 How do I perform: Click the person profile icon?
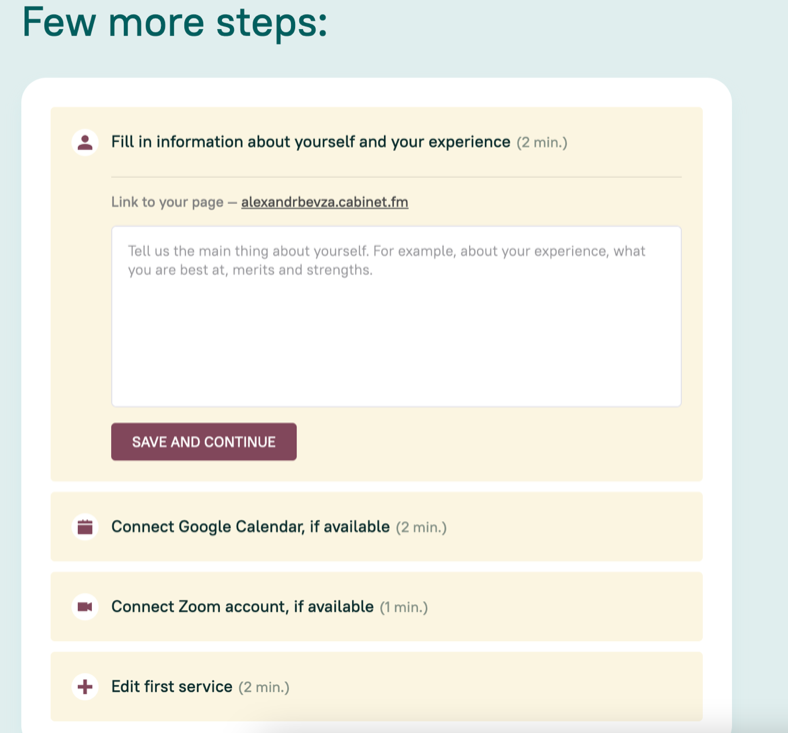(85, 142)
